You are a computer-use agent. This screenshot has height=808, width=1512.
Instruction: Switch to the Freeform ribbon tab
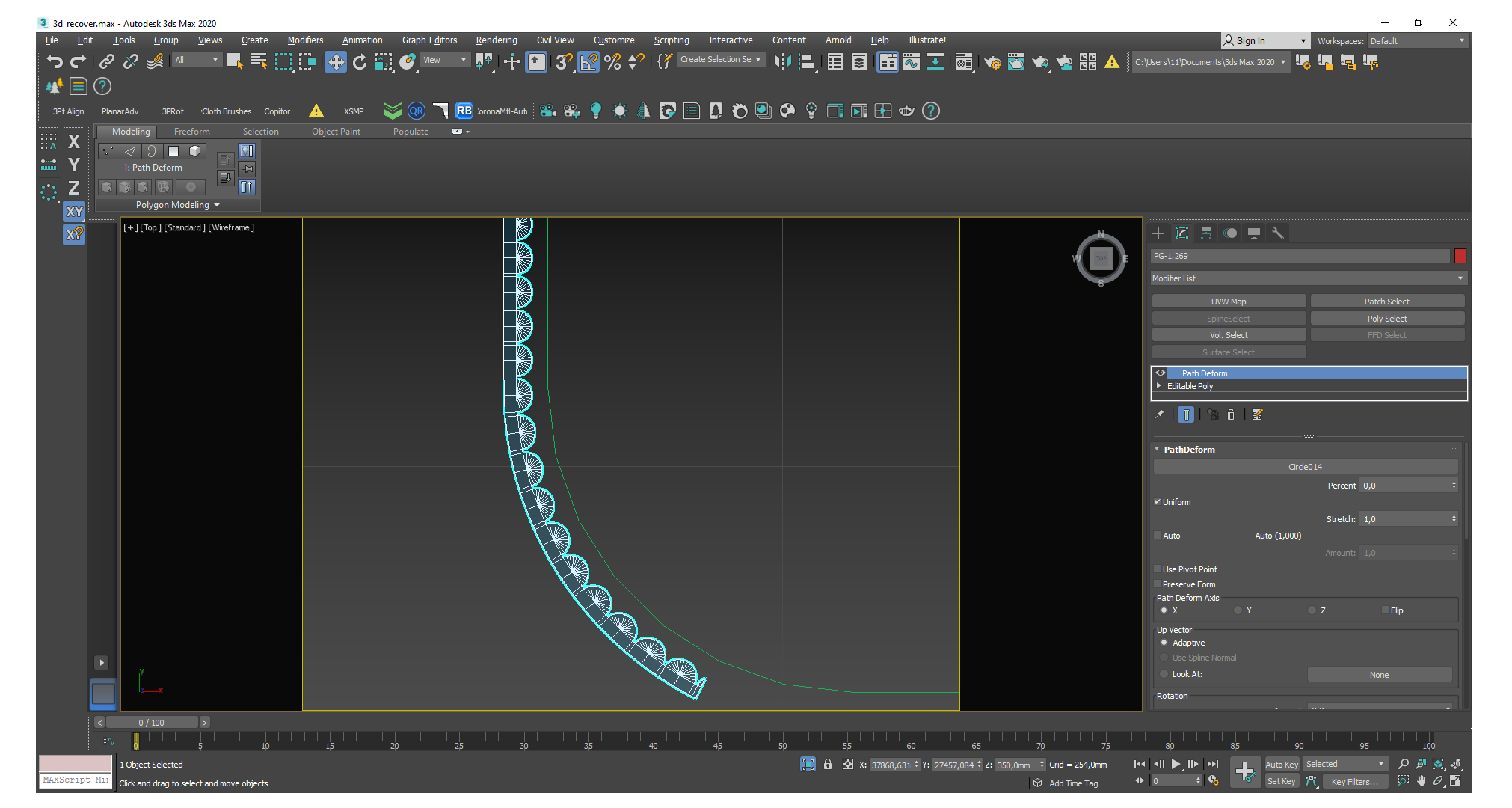coord(191,132)
